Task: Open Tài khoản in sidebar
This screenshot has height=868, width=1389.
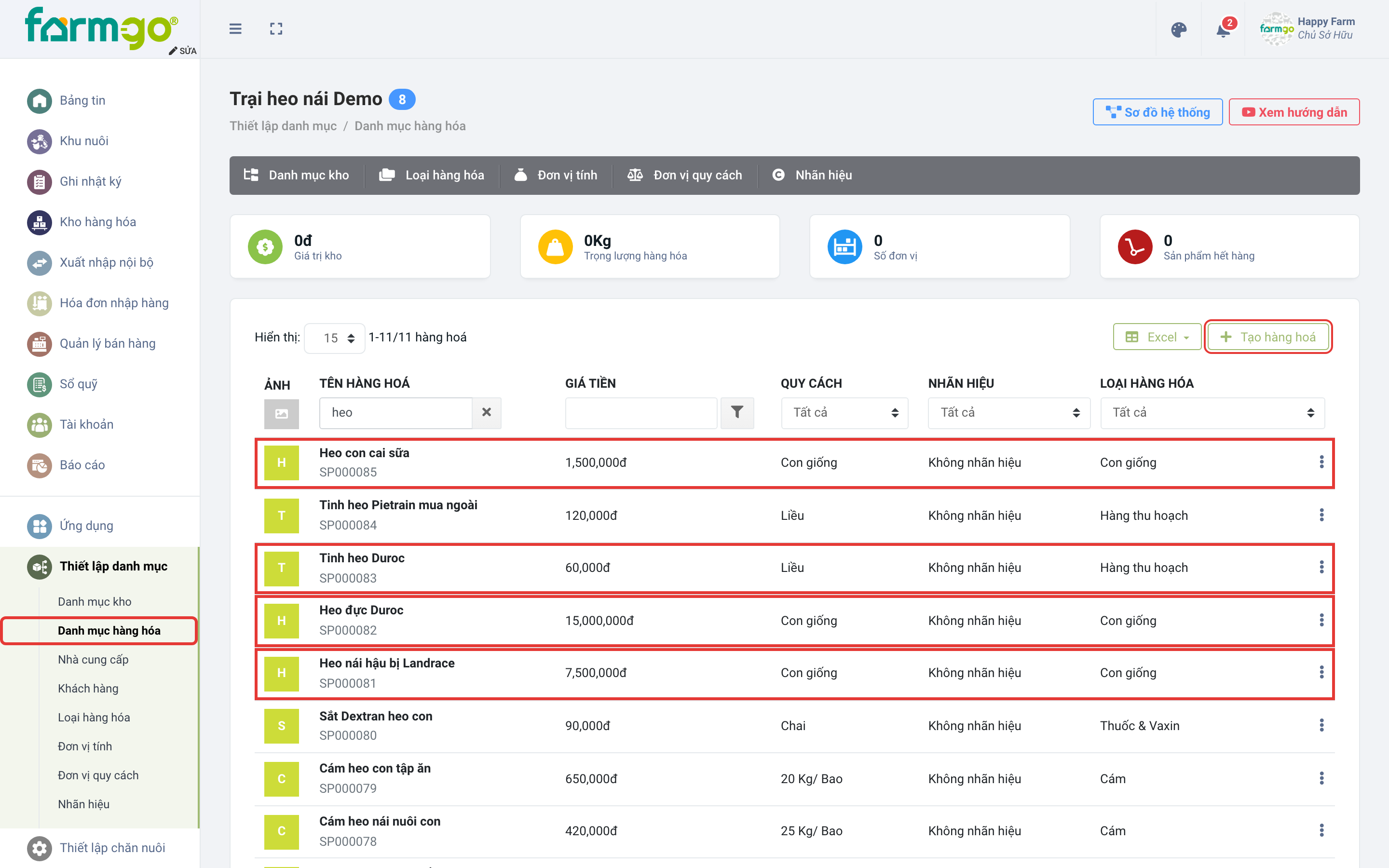Action: click(x=70, y=425)
